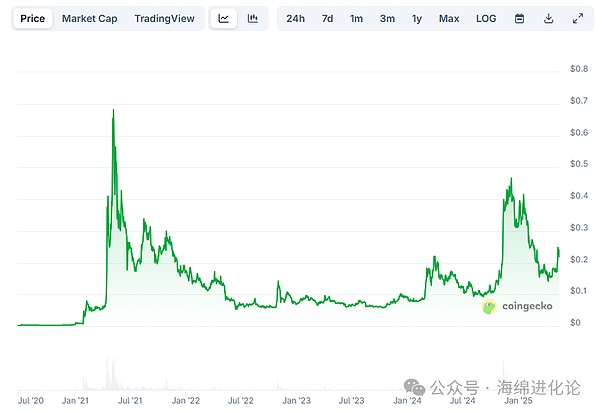
Task: Click the tallest volume bar near 2021
Action: click(x=113, y=370)
